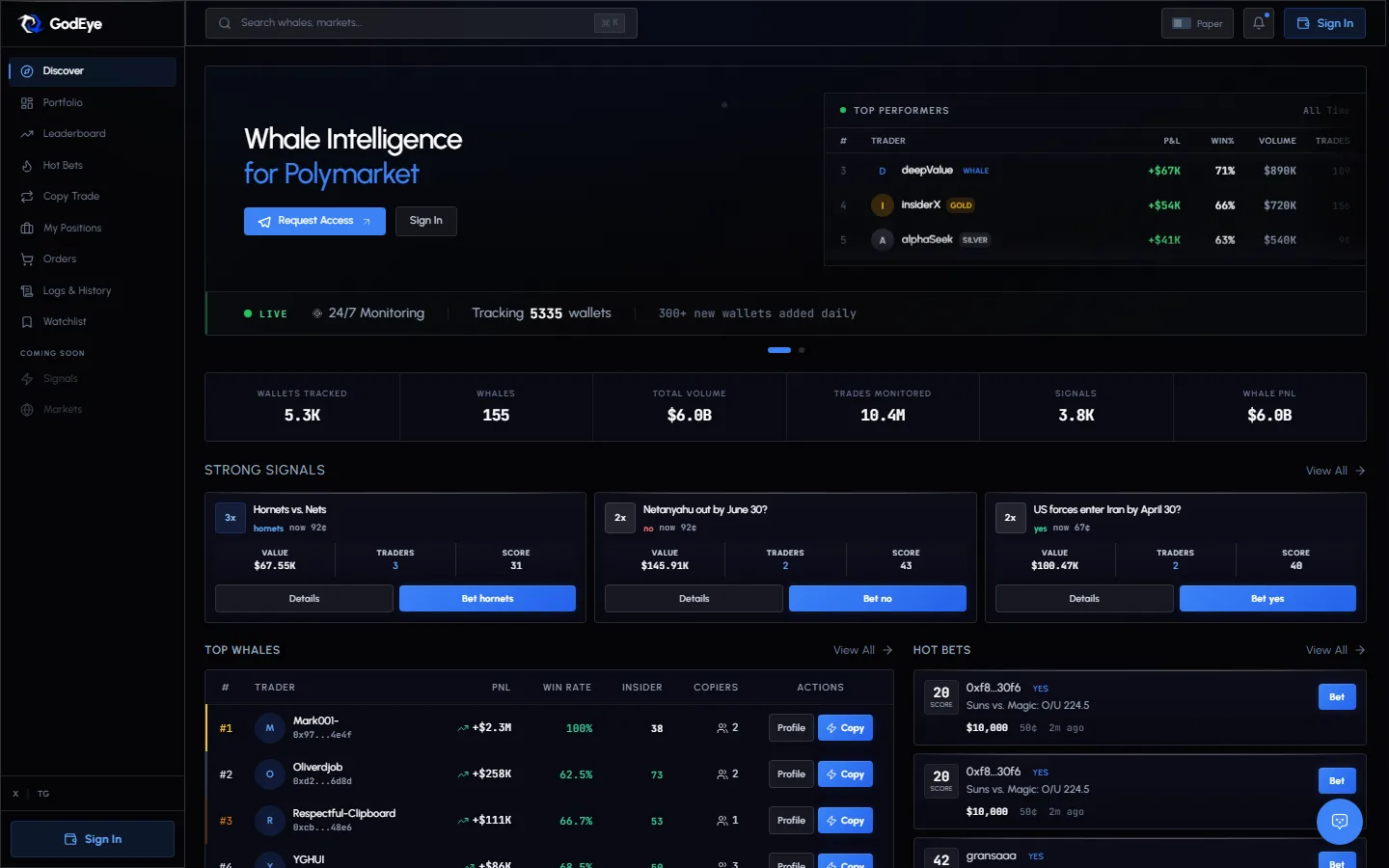Select the first carousel indicator

779,350
